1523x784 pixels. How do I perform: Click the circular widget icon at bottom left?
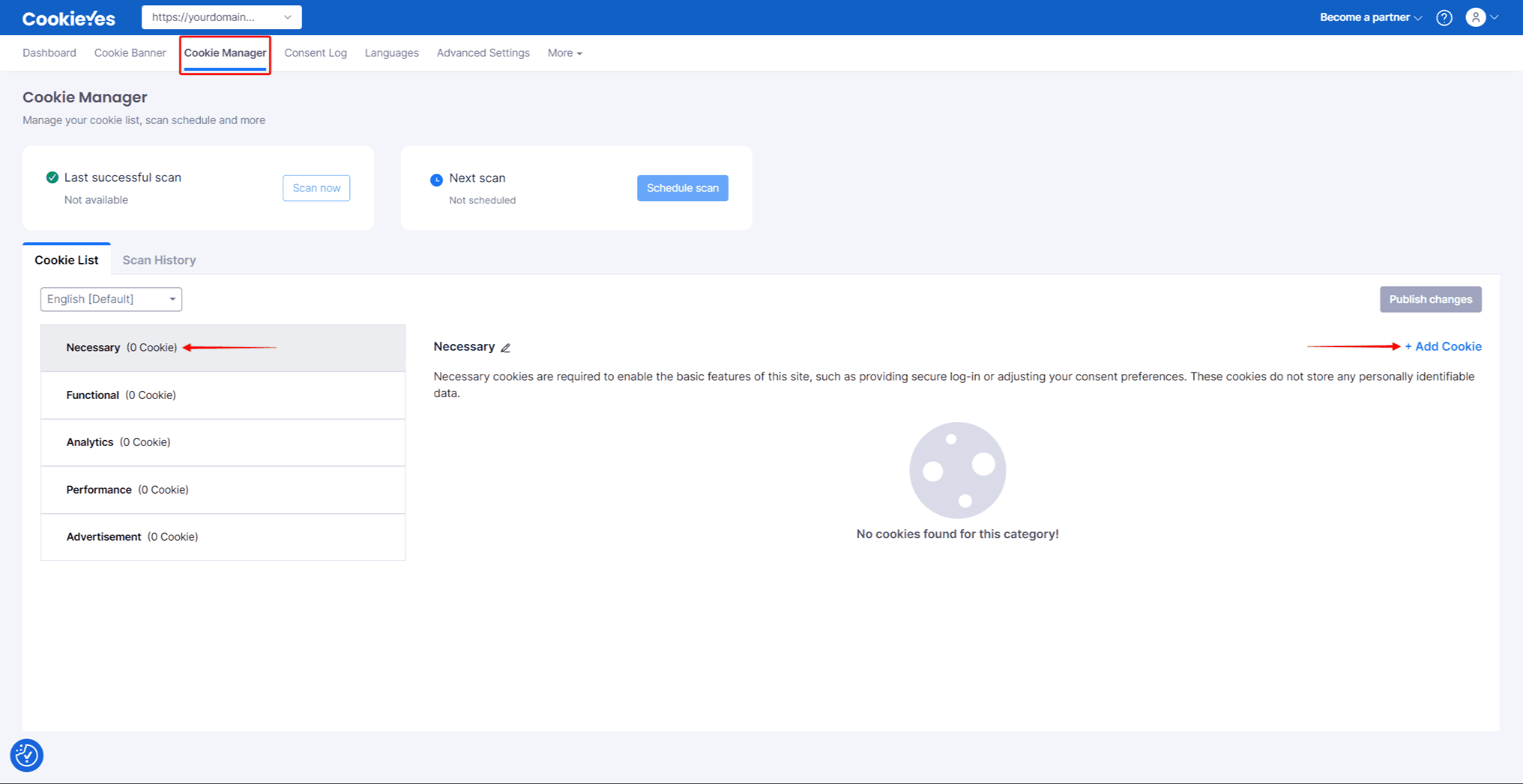[x=26, y=755]
